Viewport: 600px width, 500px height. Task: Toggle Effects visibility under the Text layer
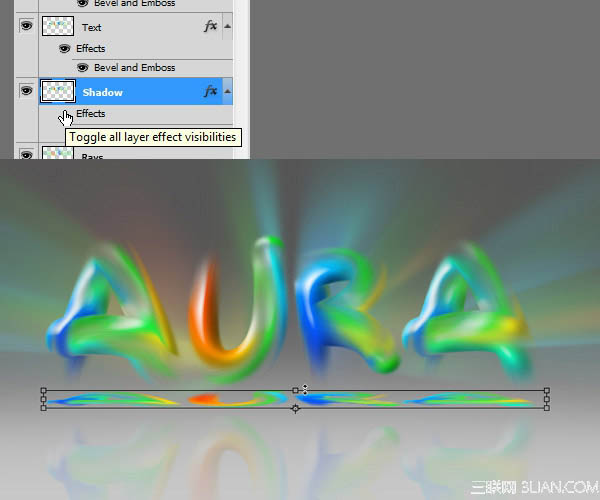(x=64, y=49)
